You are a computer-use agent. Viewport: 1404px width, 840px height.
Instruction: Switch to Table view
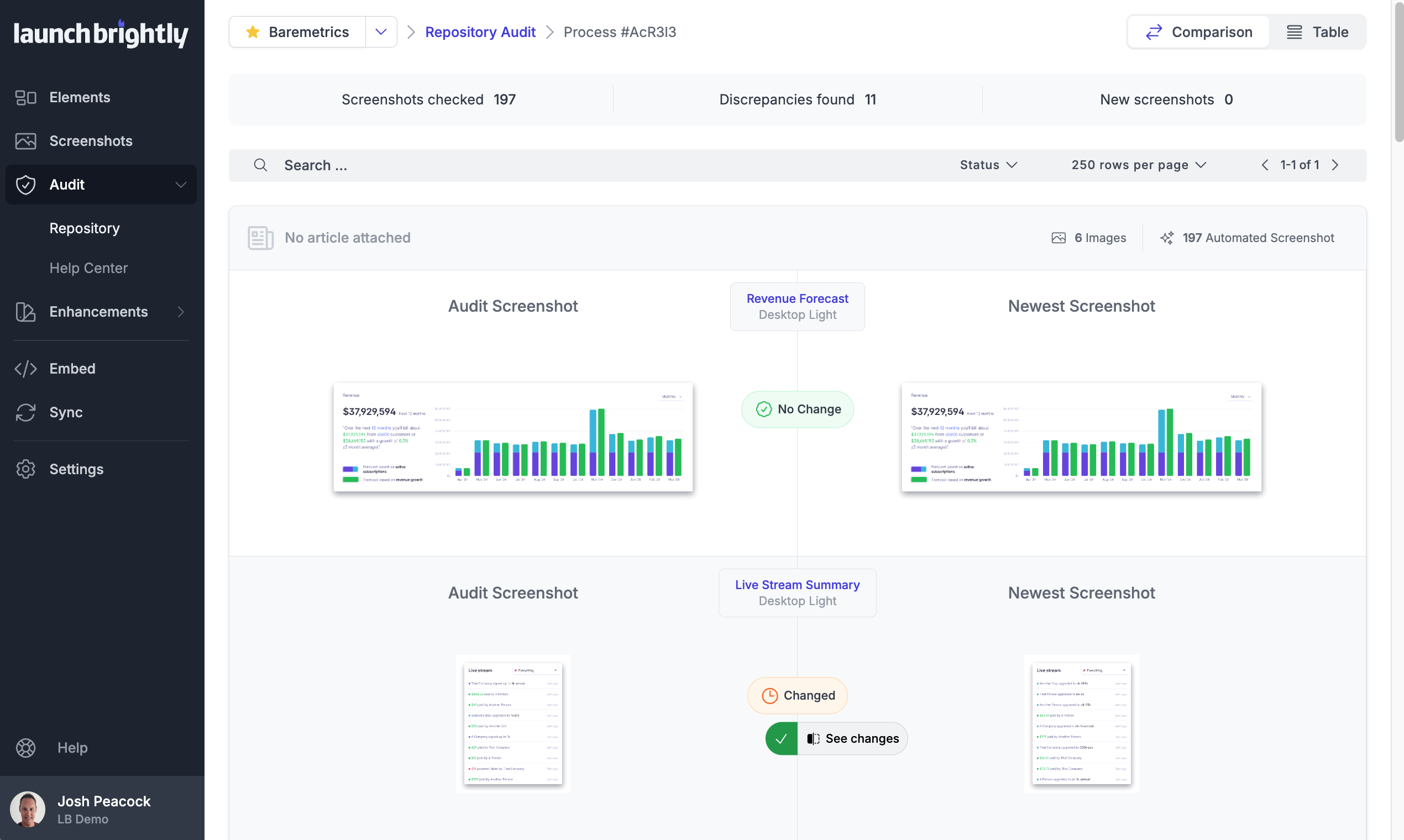pos(1317,32)
